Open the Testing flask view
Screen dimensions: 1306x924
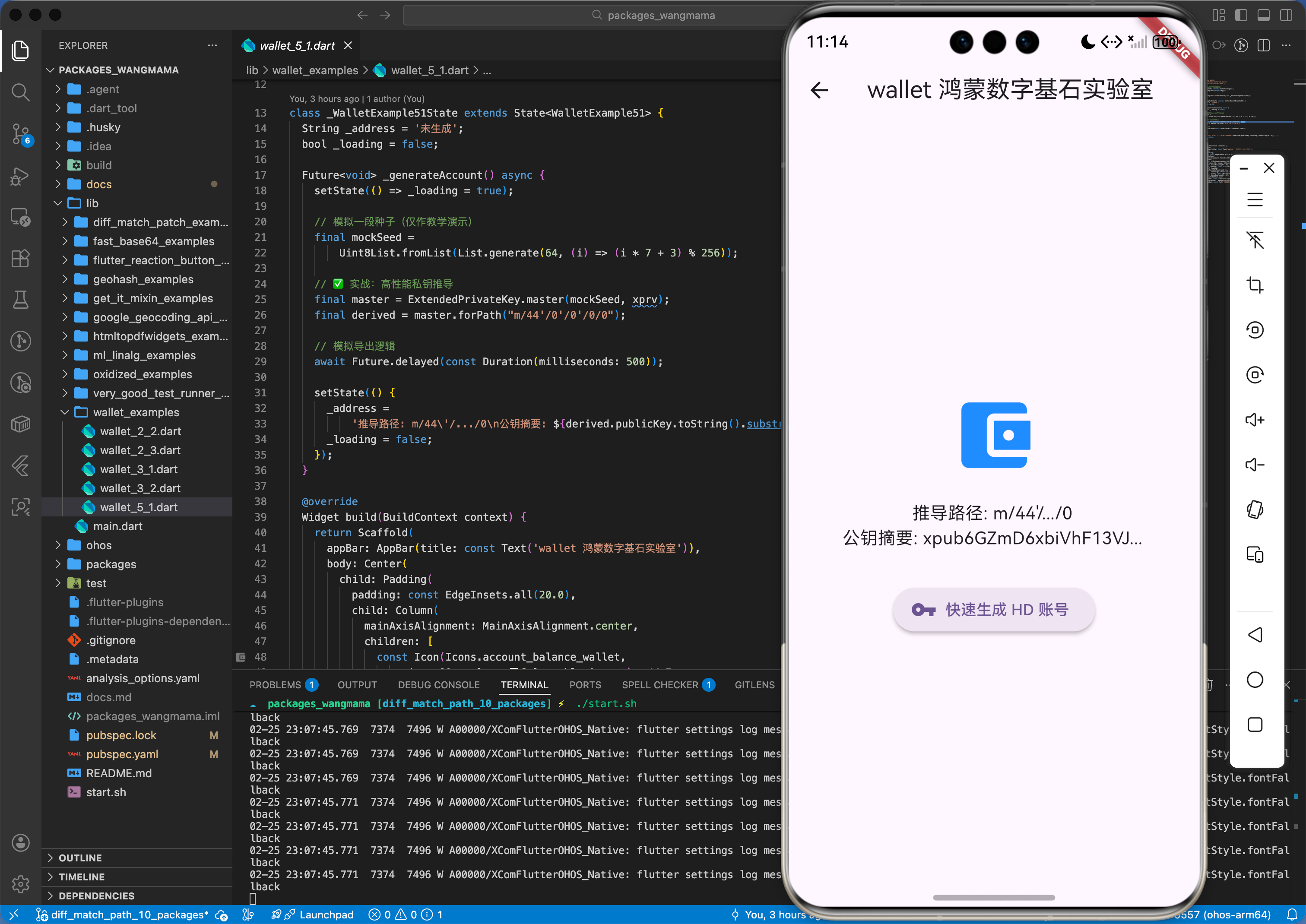click(20, 300)
